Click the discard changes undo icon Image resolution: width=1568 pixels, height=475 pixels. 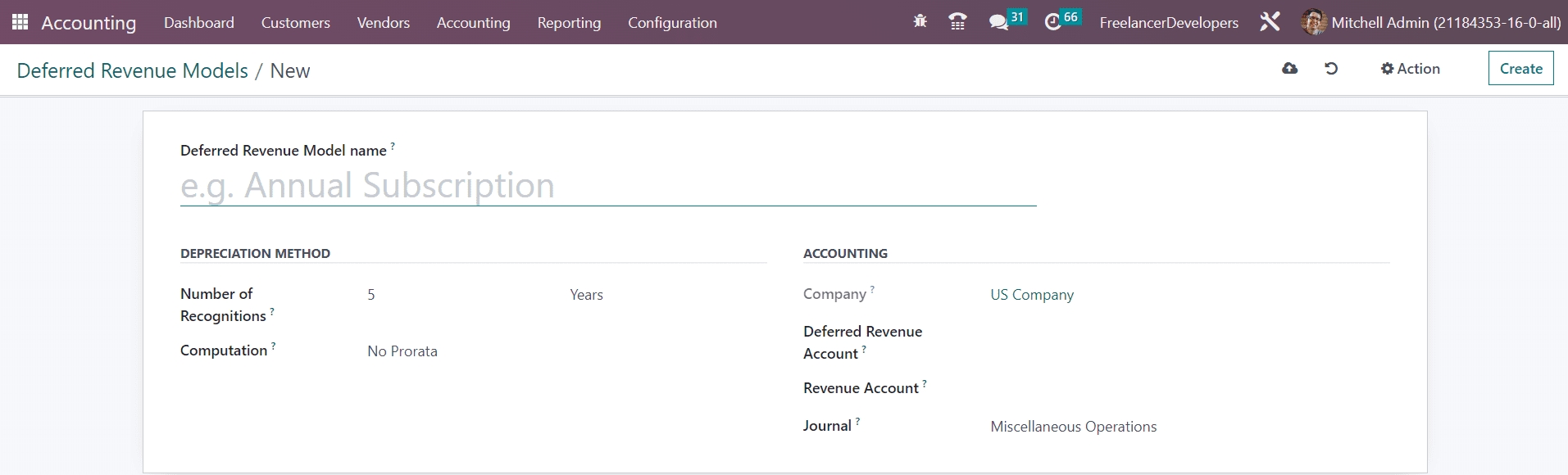coord(1331,69)
